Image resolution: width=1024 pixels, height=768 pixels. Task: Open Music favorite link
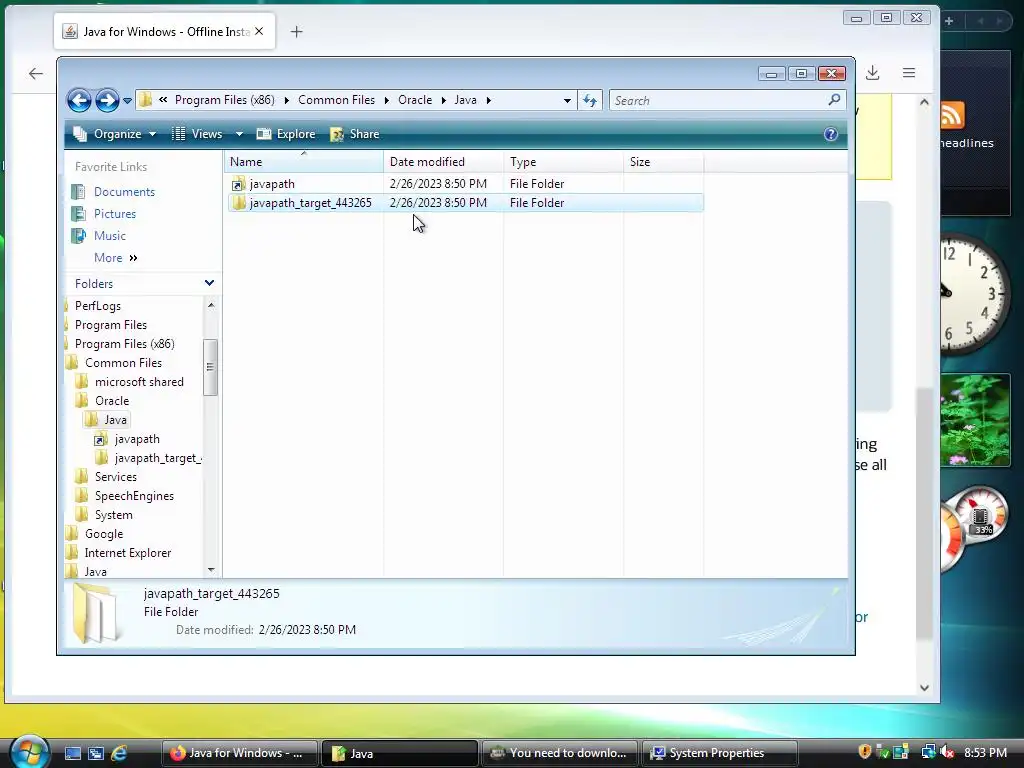109,236
